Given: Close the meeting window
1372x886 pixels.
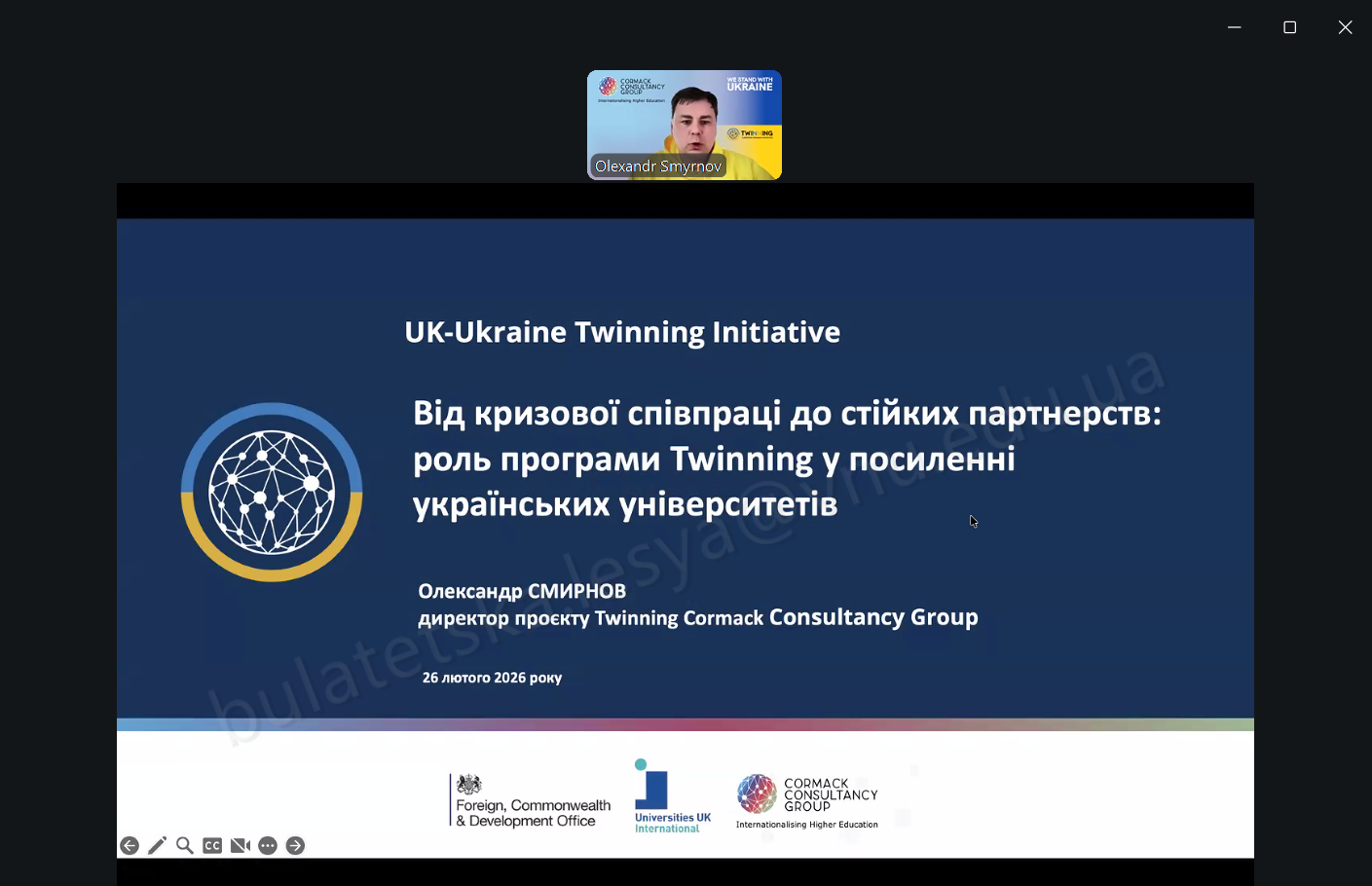Looking at the screenshot, I should (1345, 27).
